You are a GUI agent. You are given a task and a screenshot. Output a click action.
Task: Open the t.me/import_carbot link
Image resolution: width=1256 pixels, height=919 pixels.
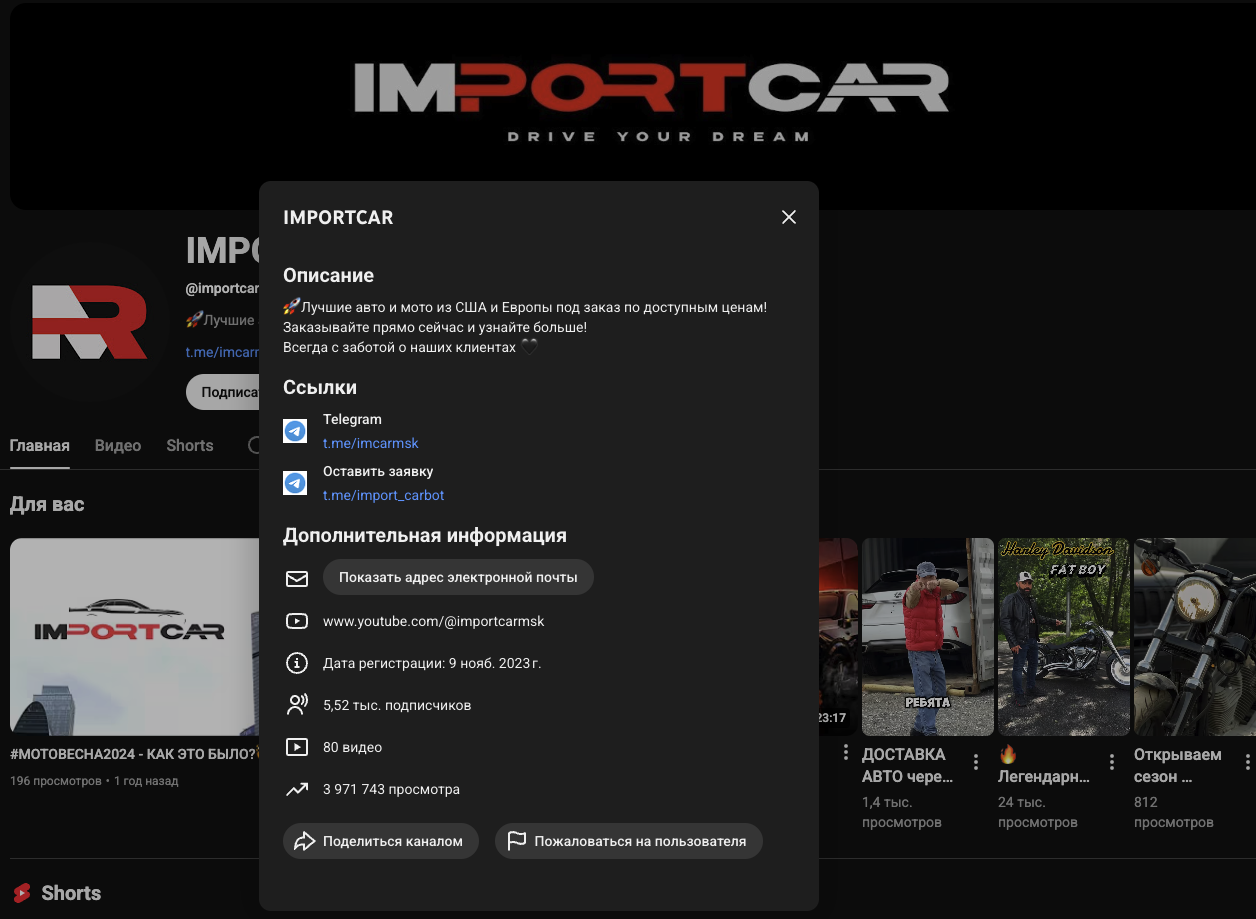pos(383,495)
